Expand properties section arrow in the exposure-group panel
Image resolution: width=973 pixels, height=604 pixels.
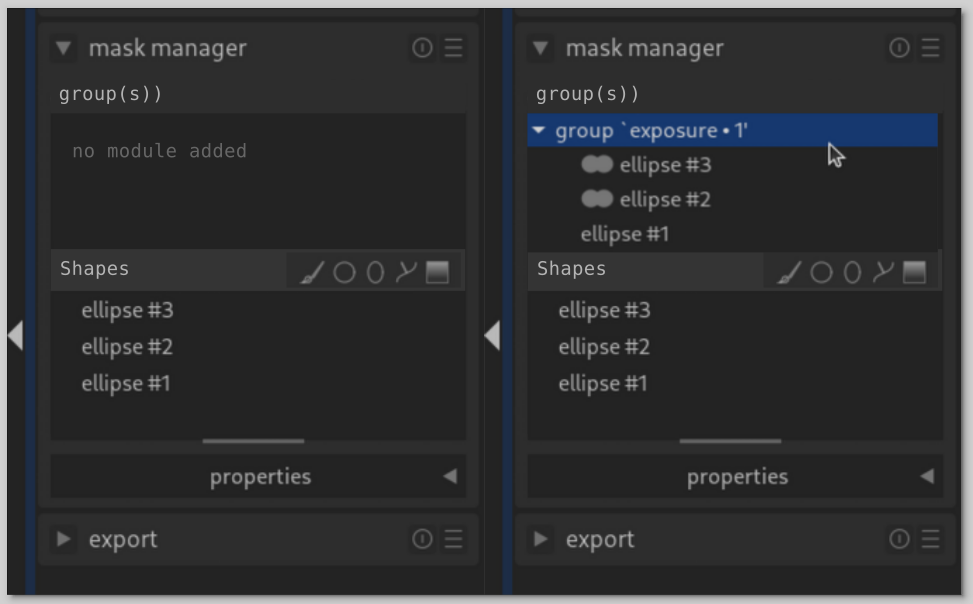926,477
